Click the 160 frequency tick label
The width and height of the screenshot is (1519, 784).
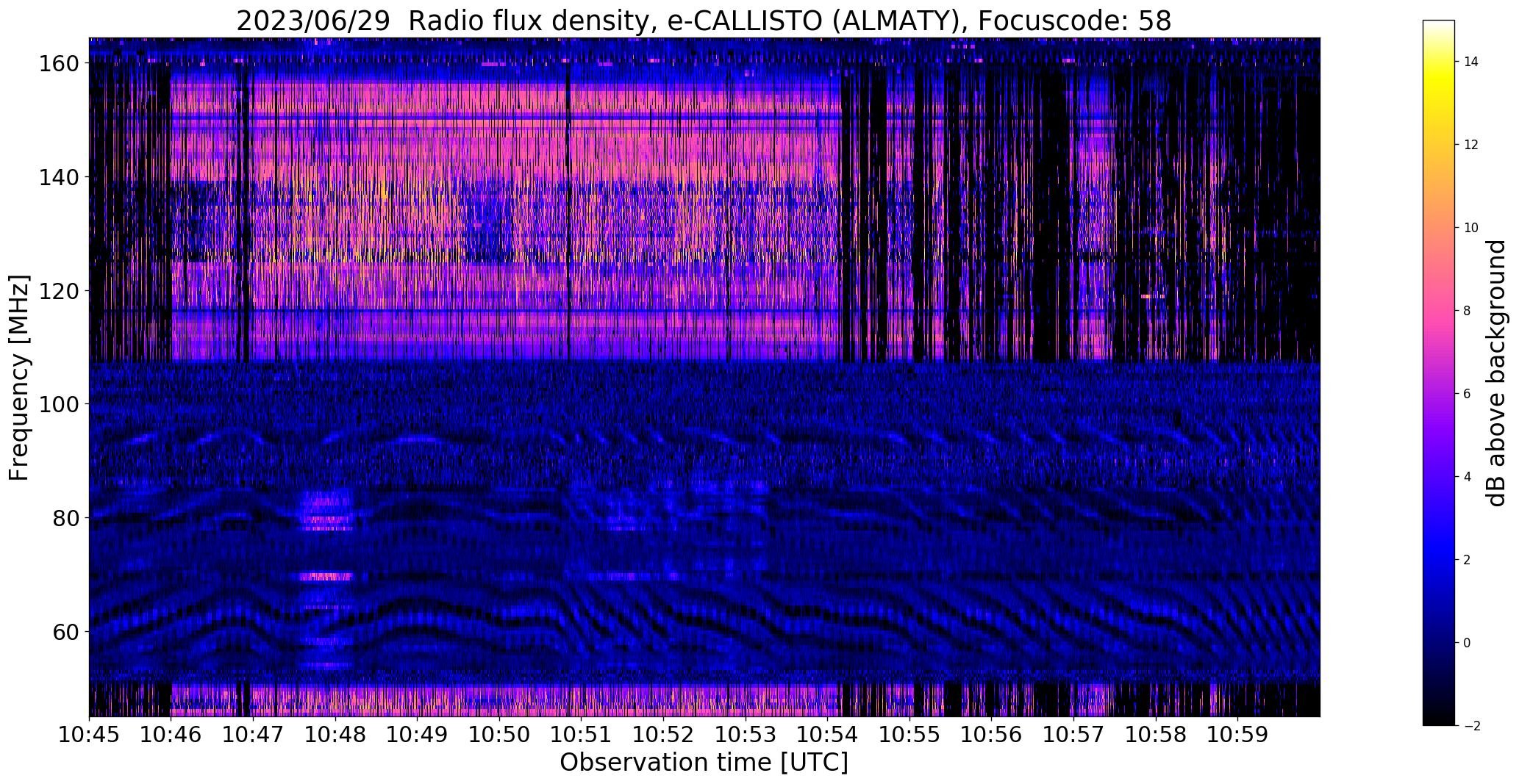58,64
